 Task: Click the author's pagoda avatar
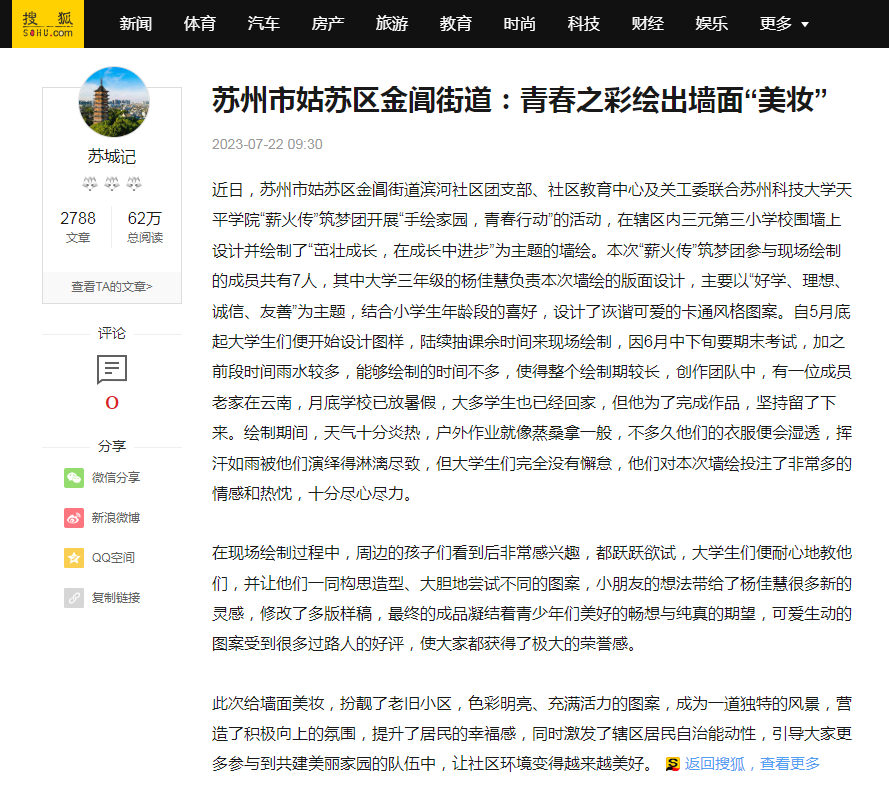pos(113,102)
